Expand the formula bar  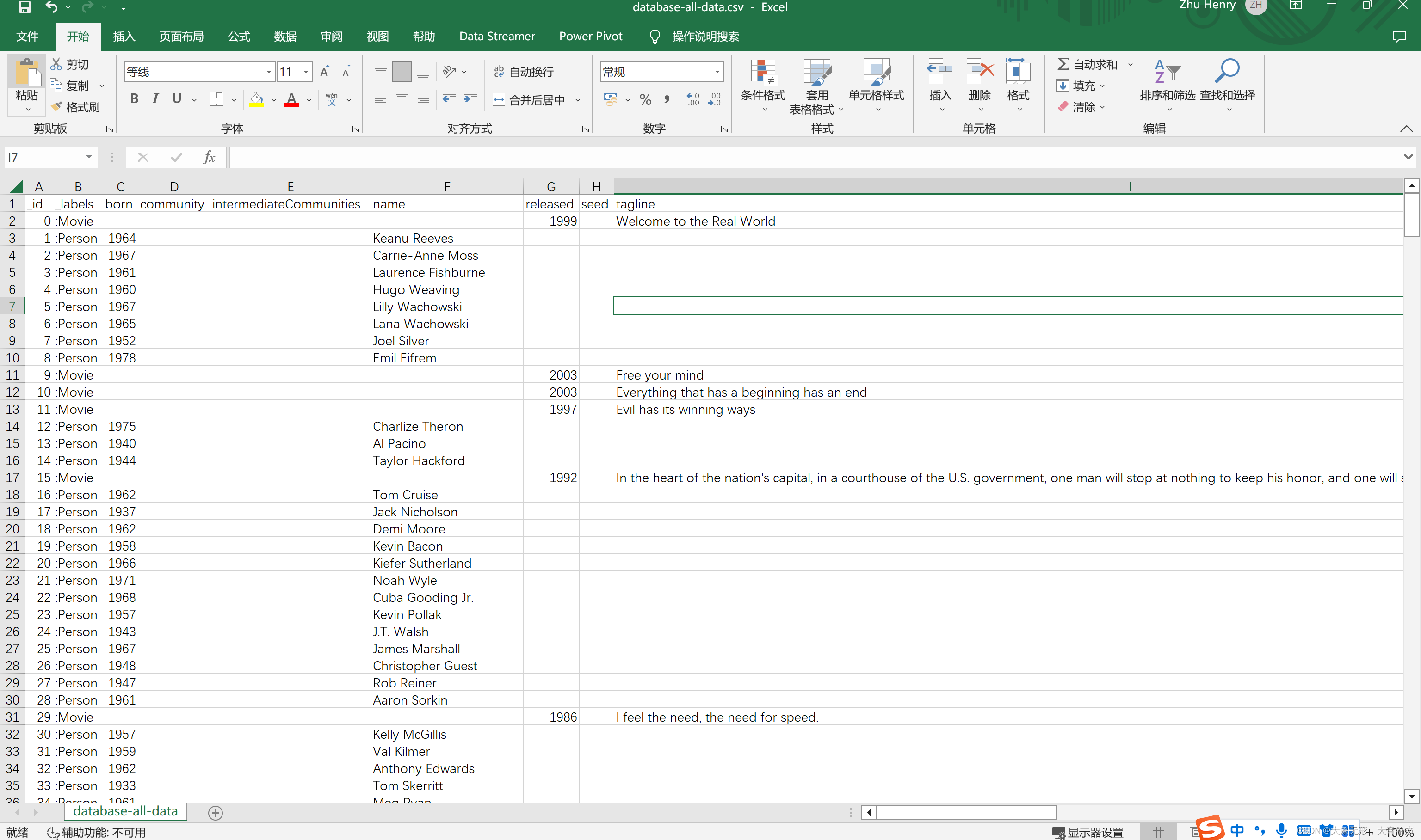pyautogui.click(x=1408, y=157)
